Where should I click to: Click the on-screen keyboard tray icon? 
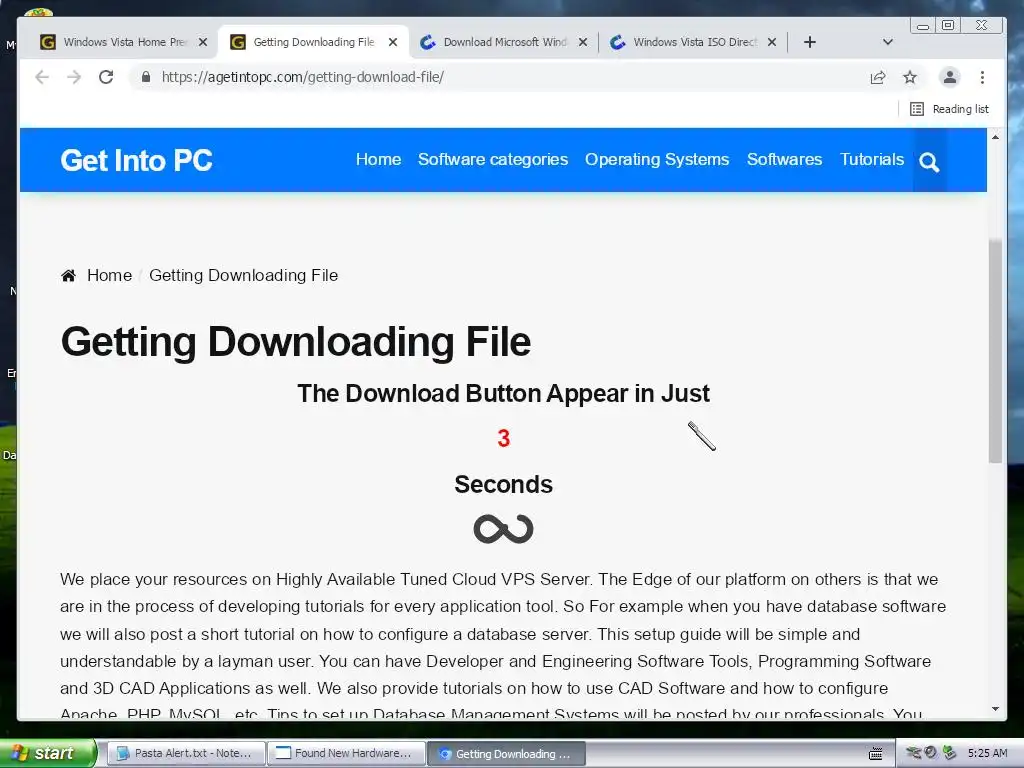click(x=876, y=754)
